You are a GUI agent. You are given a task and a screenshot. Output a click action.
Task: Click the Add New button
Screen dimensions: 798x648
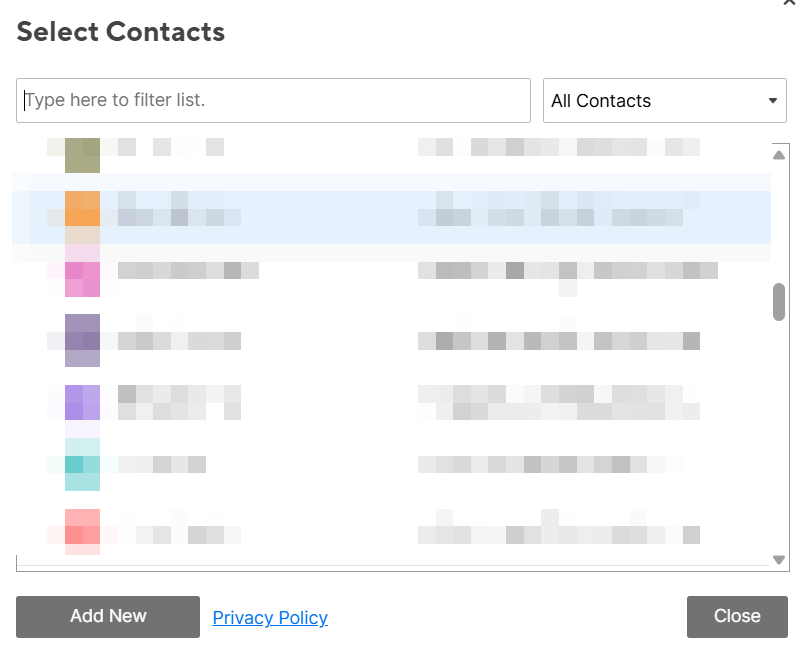[x=108, y=616]
